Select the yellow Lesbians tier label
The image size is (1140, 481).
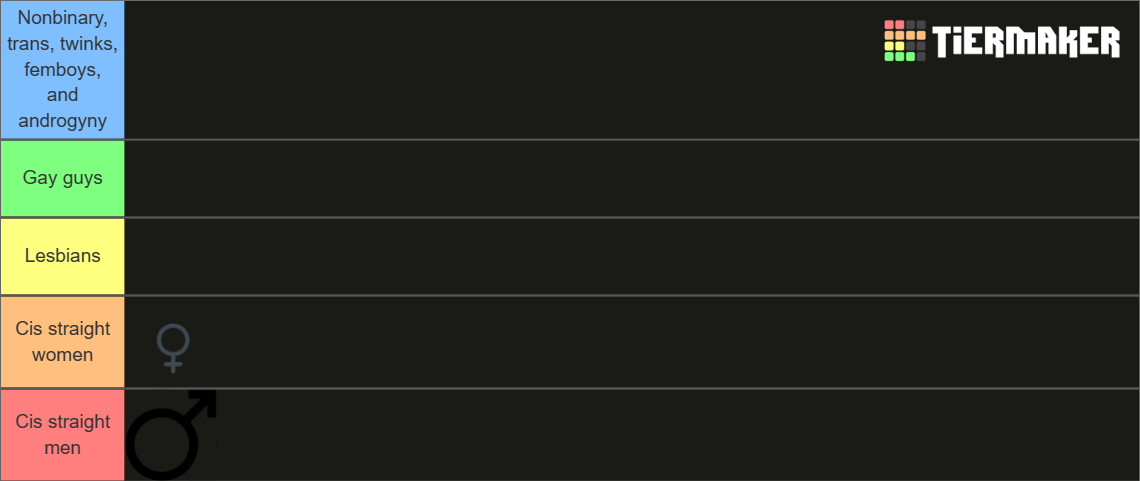pyautogui.click(x=62, y=256)
